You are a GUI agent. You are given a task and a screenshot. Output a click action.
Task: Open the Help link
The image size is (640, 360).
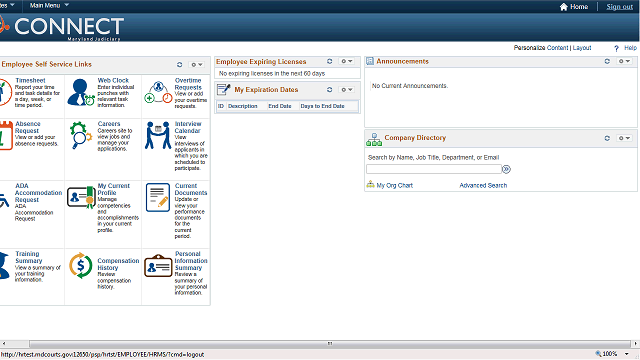[x=630, y=48]
